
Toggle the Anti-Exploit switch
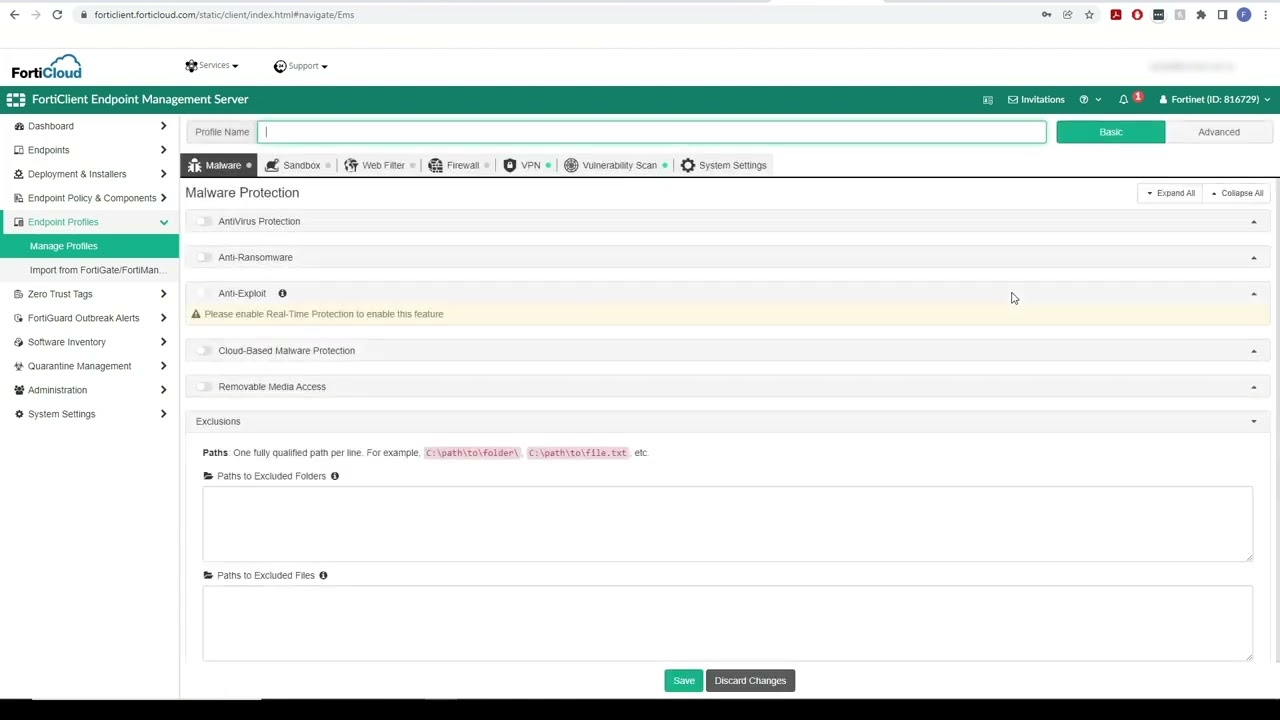[x=205, y=293]
